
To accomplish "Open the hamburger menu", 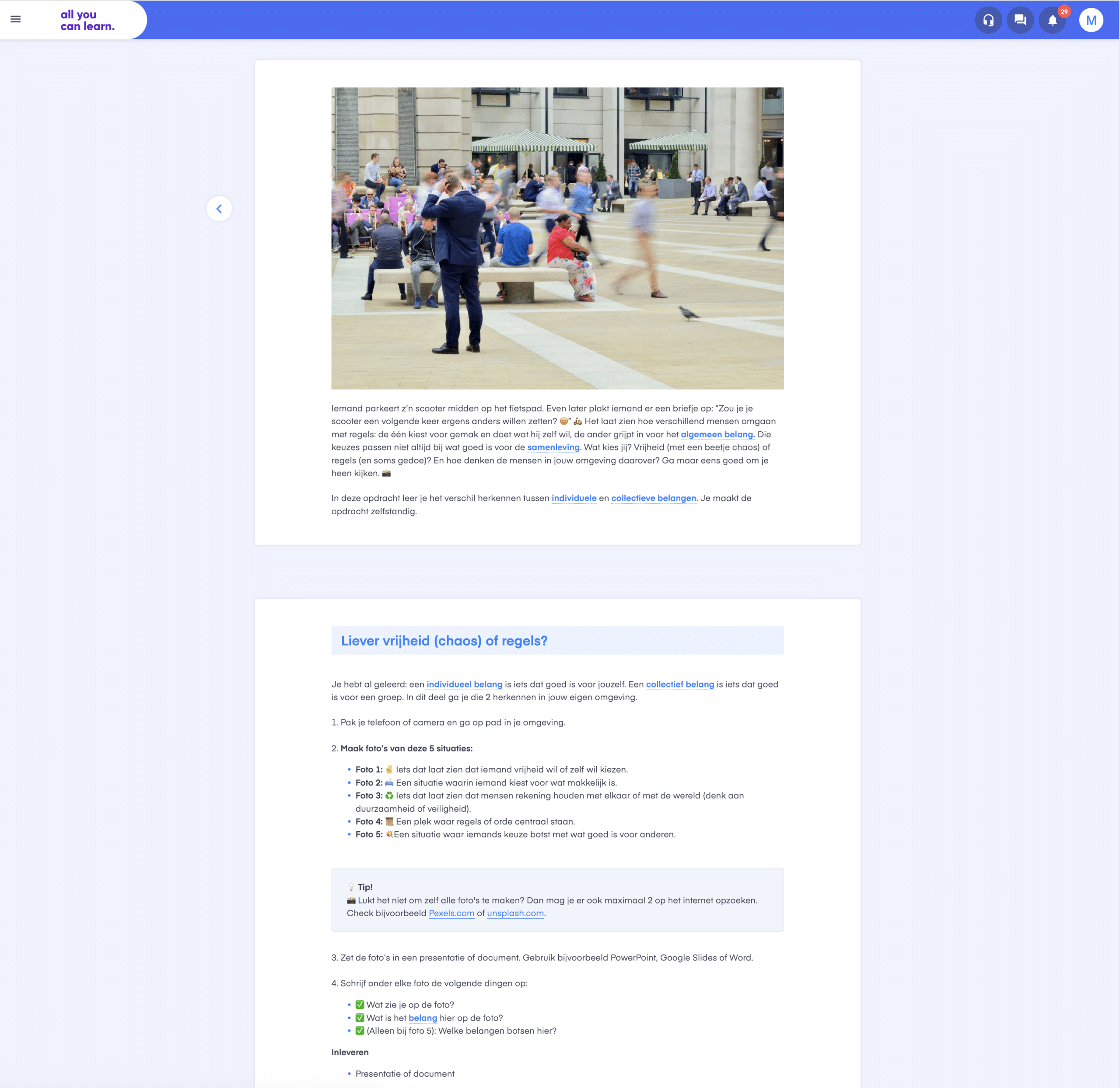I will point(15,19).
